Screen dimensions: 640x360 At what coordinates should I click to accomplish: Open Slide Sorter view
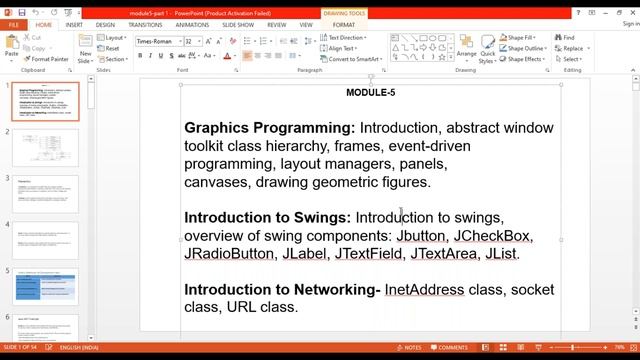point(503,347)
